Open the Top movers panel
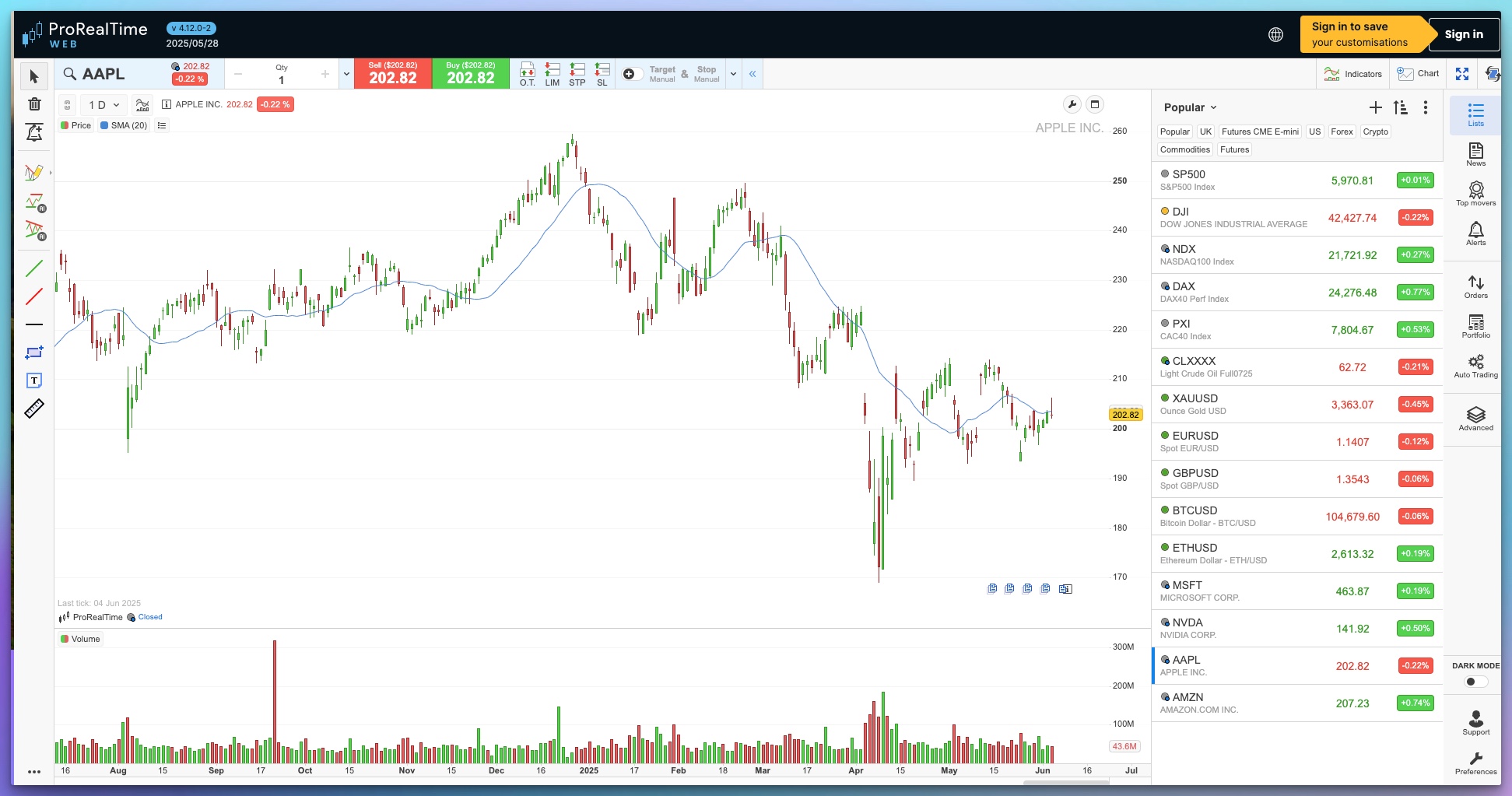This screenshot has height=796, width=1512. pyautogui.click(x=1475, y=194)
